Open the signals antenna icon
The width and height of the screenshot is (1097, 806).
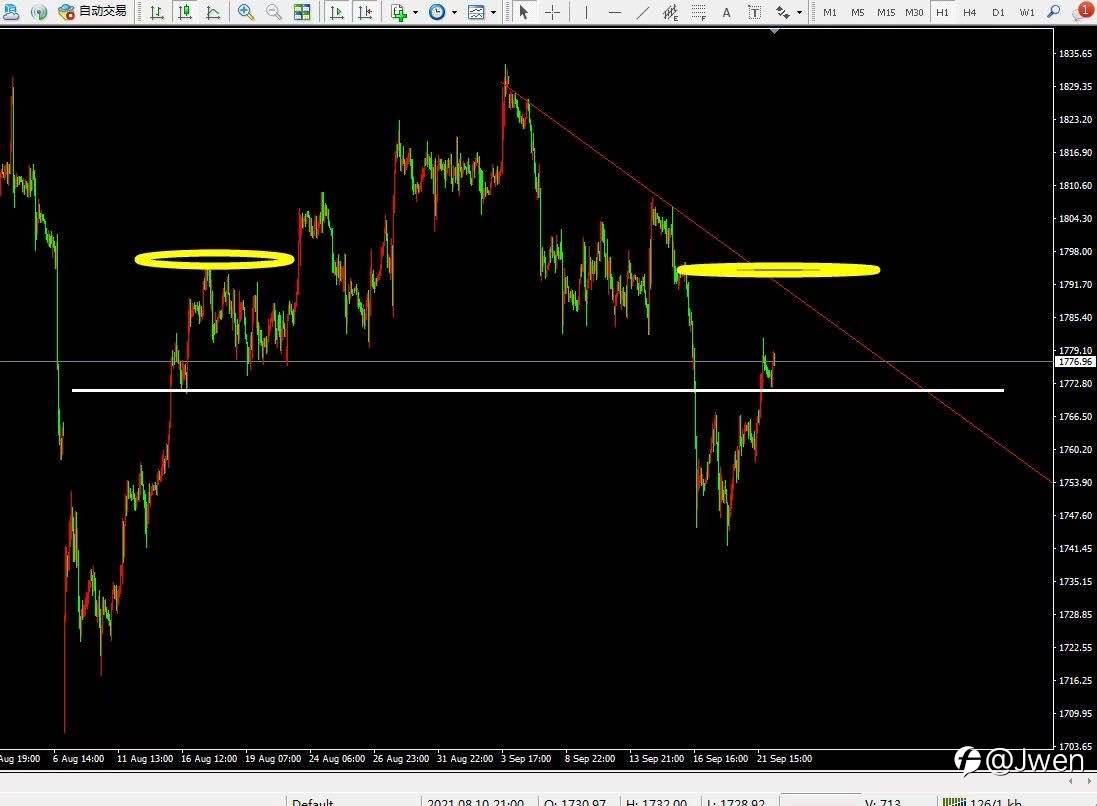click(39, 11)
